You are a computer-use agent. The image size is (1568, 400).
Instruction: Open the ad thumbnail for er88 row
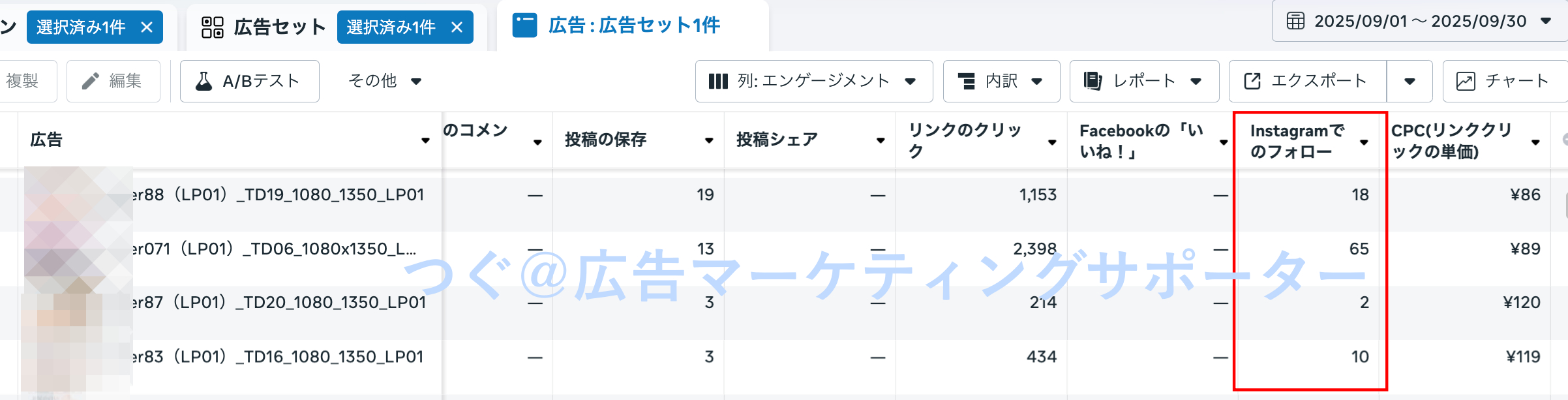[78, 196]
